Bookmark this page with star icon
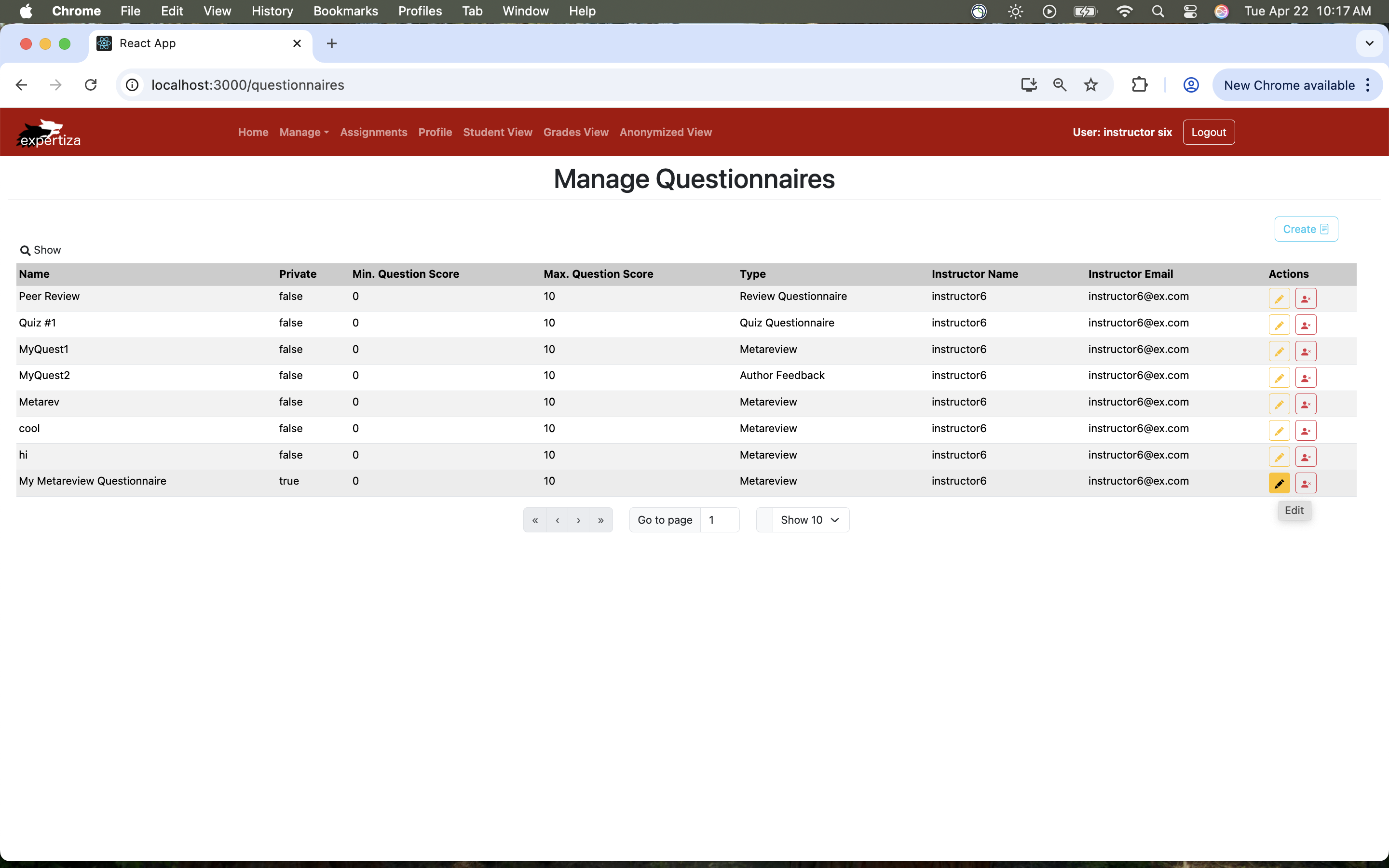 [1090, 85]
